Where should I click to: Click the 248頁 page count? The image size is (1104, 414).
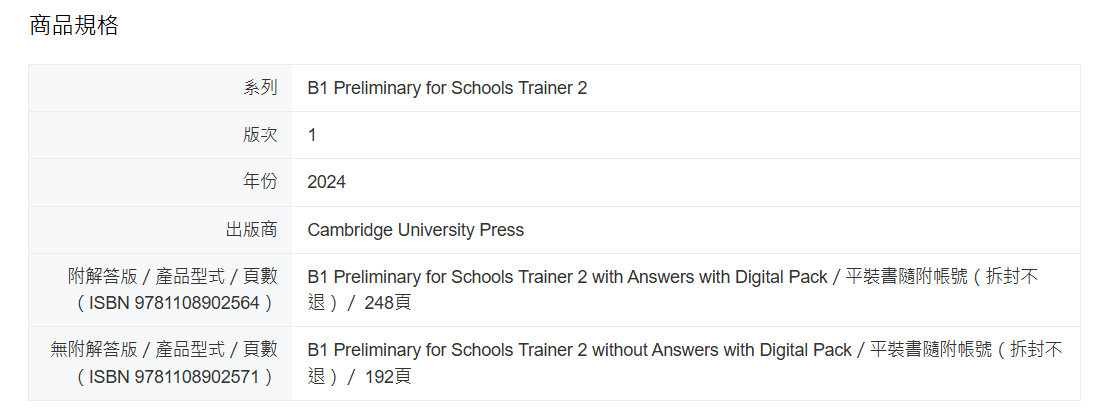pyautogui.click(x=387, y=303)
